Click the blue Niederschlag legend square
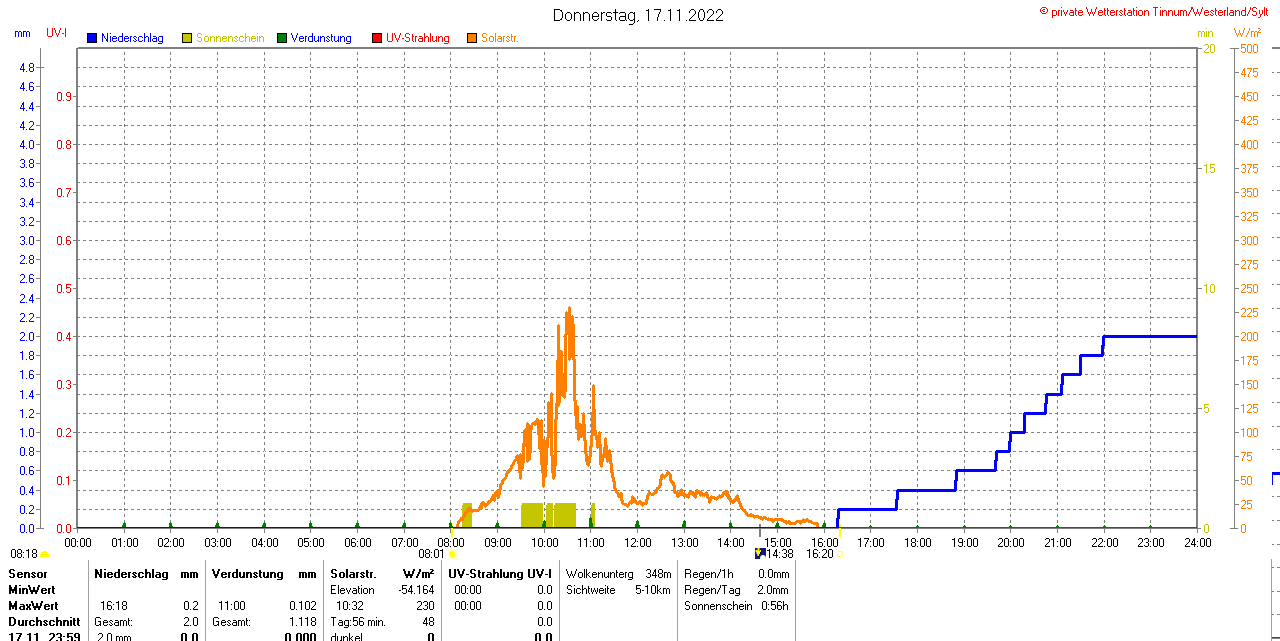The height and width of the screenshot is (641, 1280). click(92, 38)
